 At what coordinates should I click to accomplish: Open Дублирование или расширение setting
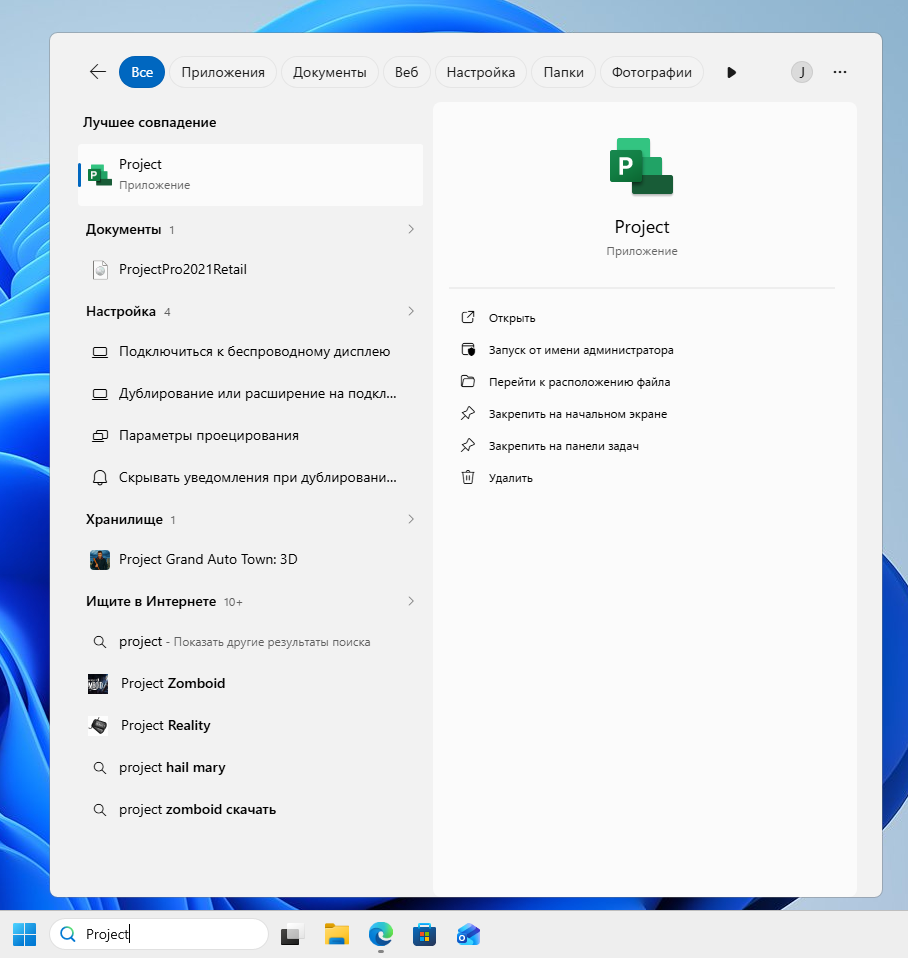pos(251,394)
